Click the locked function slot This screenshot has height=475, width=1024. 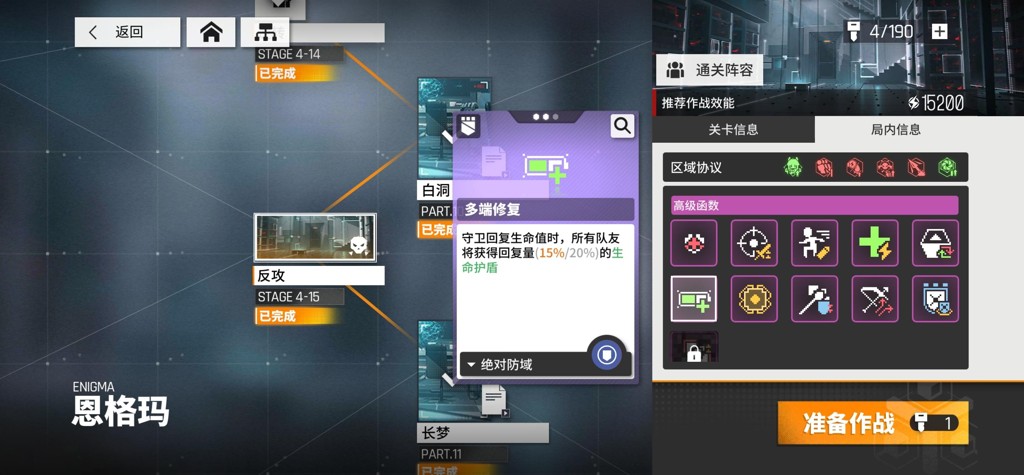[694, 347]
